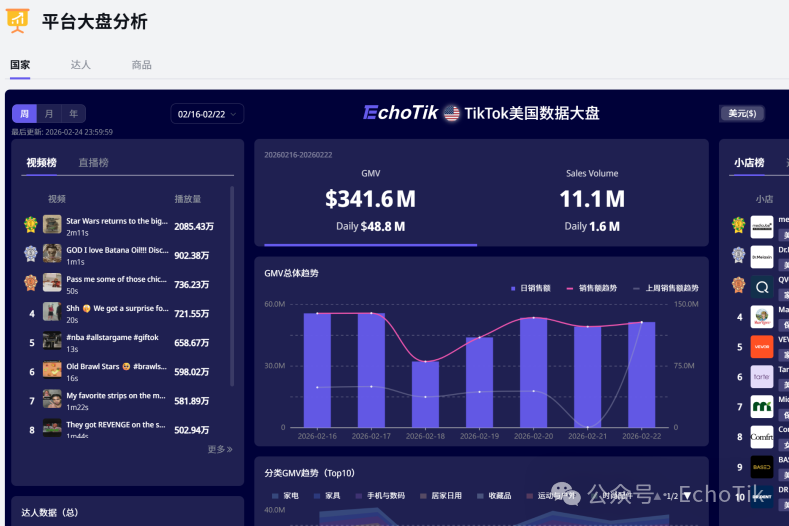Switch period to 月 (month)

coord(49,114)
